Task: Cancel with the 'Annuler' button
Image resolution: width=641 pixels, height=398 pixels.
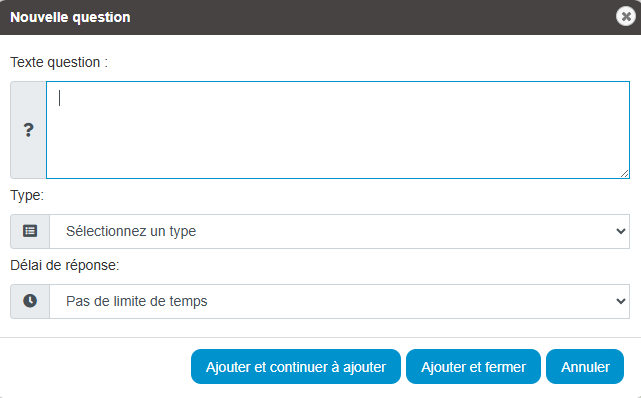Action: coord(585,367)
